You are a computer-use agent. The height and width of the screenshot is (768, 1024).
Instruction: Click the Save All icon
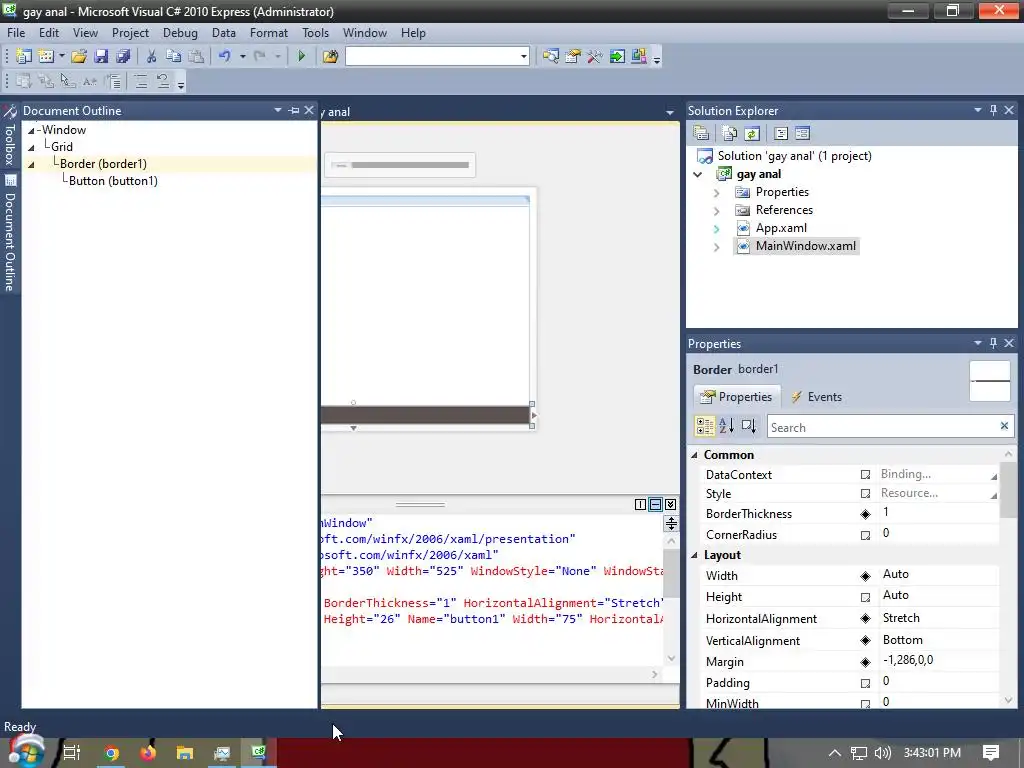(x=123, y=57)
